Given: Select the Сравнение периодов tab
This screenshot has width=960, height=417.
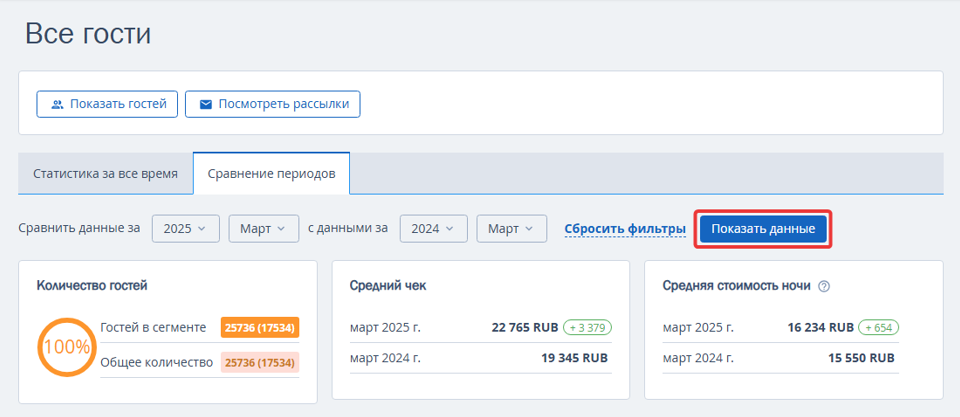Looking at the screenshot, I should tap(271, 173).
